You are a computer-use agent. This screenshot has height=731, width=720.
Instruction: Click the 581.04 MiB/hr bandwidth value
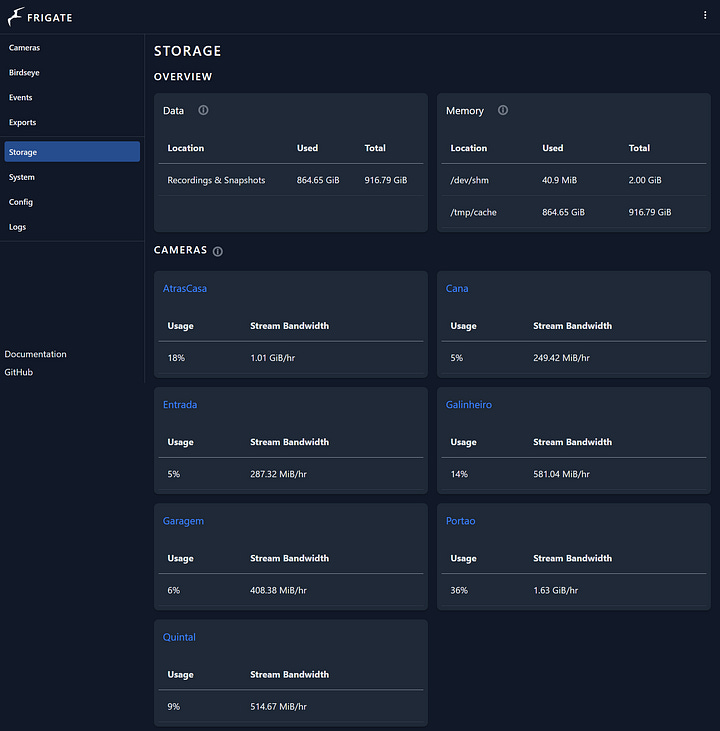[x=561, y=474]
